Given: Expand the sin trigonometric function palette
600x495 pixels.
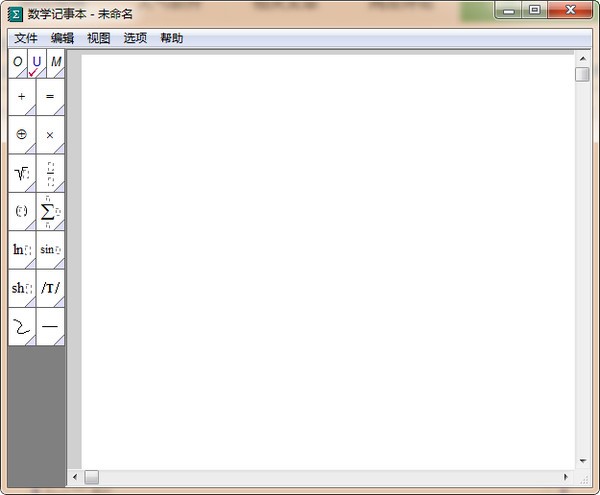Looking at the screenshot, I should pos(50,249).
